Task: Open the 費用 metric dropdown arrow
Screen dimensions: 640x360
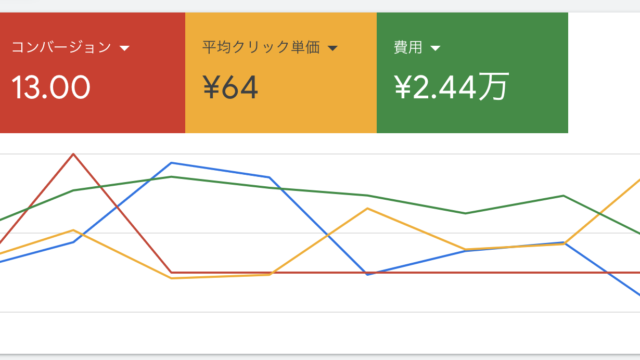Action: click(x=436, y=48)
